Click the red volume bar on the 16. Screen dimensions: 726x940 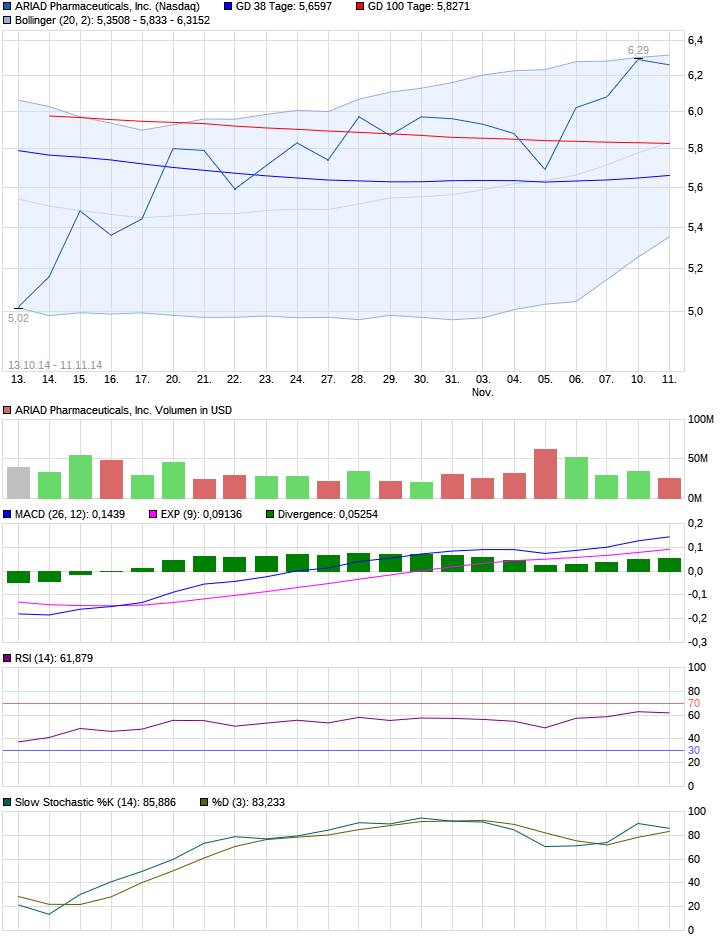(112, 480)
